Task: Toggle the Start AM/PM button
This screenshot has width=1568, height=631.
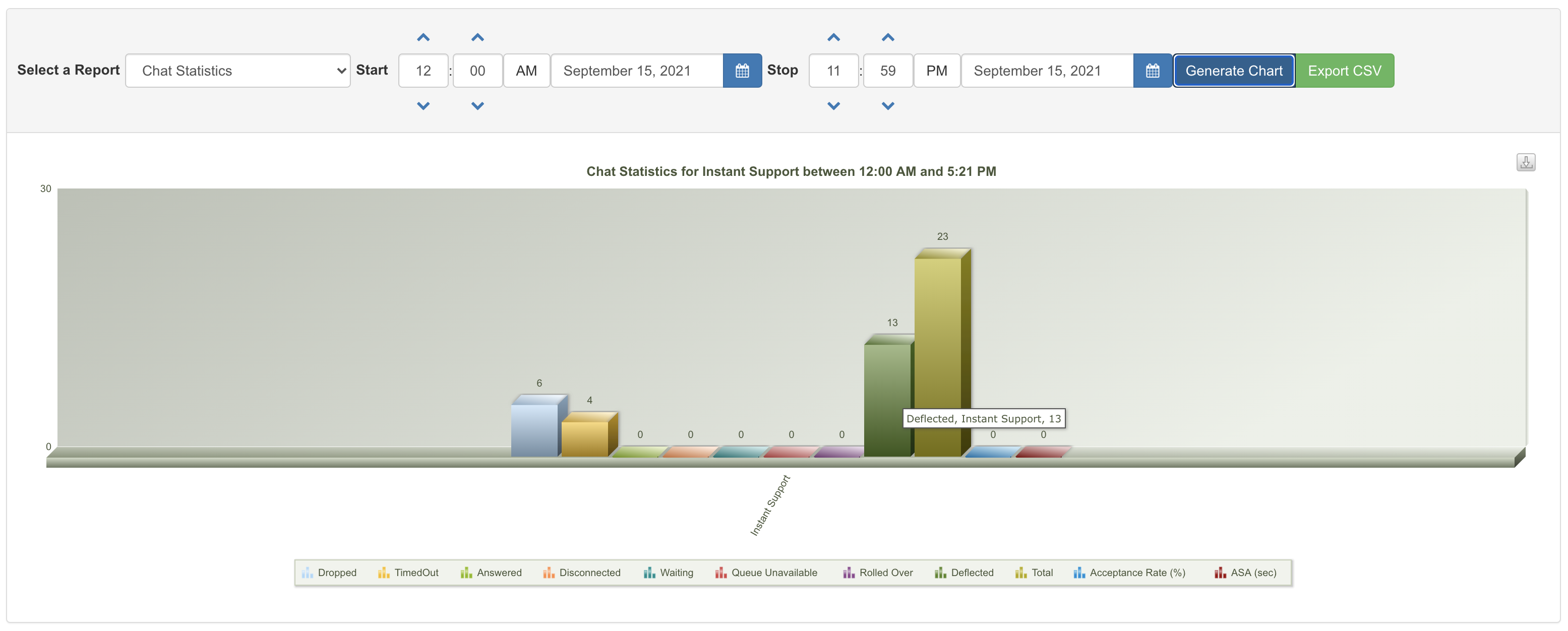Action: pos(526,71)
